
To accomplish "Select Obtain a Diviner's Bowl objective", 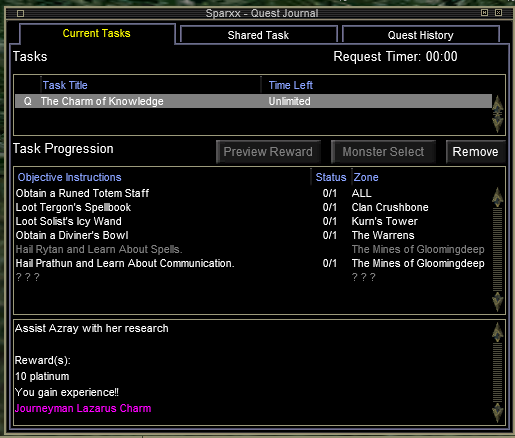I will 72,235.
